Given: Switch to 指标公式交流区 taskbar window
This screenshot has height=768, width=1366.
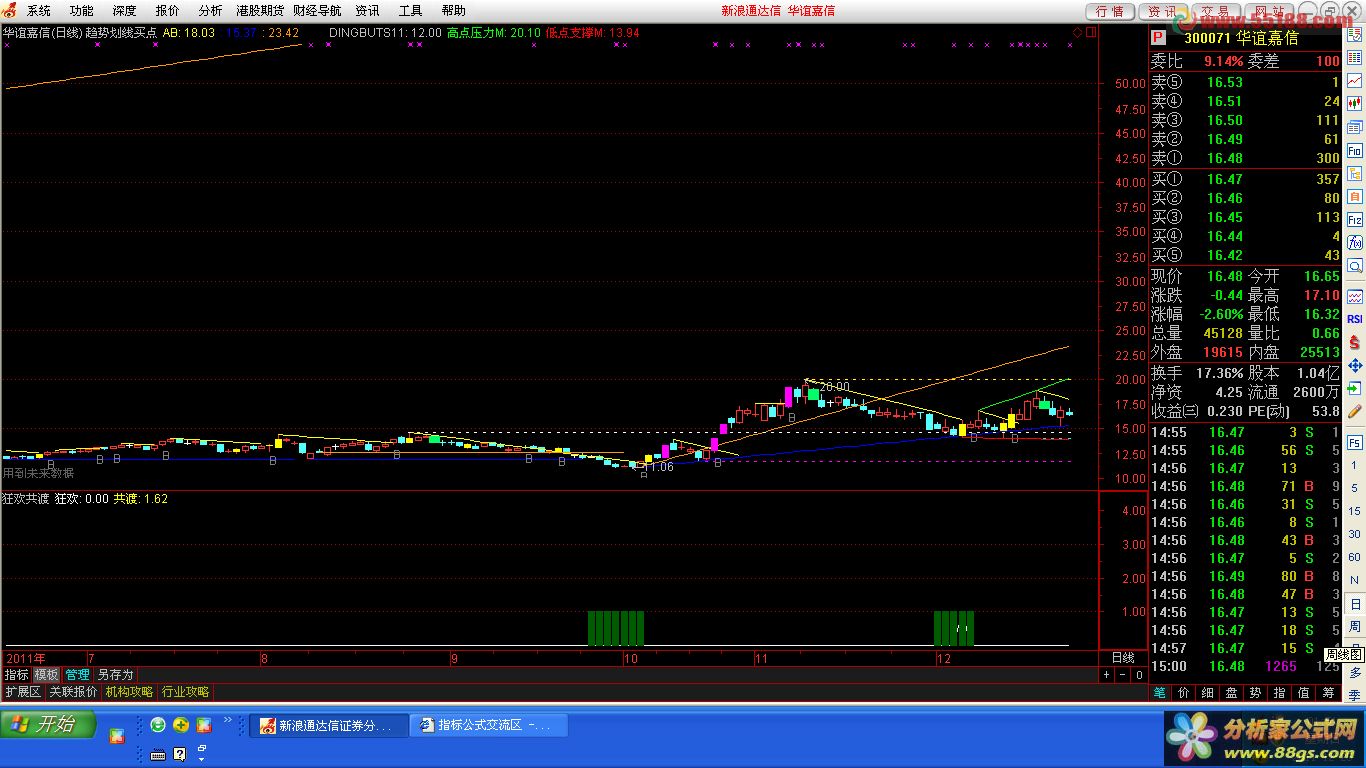Looking at the screenshot, I should coord(489,725).
